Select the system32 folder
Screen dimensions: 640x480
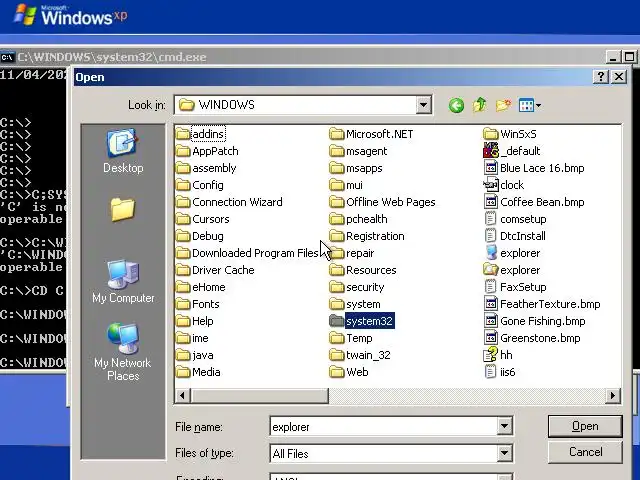coord(362,321)
